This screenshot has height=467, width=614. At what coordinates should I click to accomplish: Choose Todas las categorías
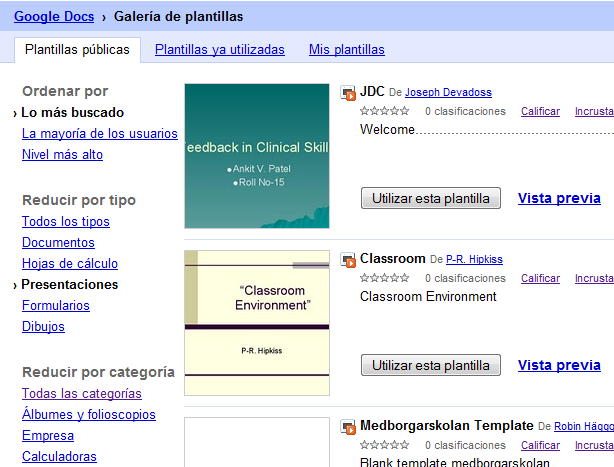[x=81, y=393]
